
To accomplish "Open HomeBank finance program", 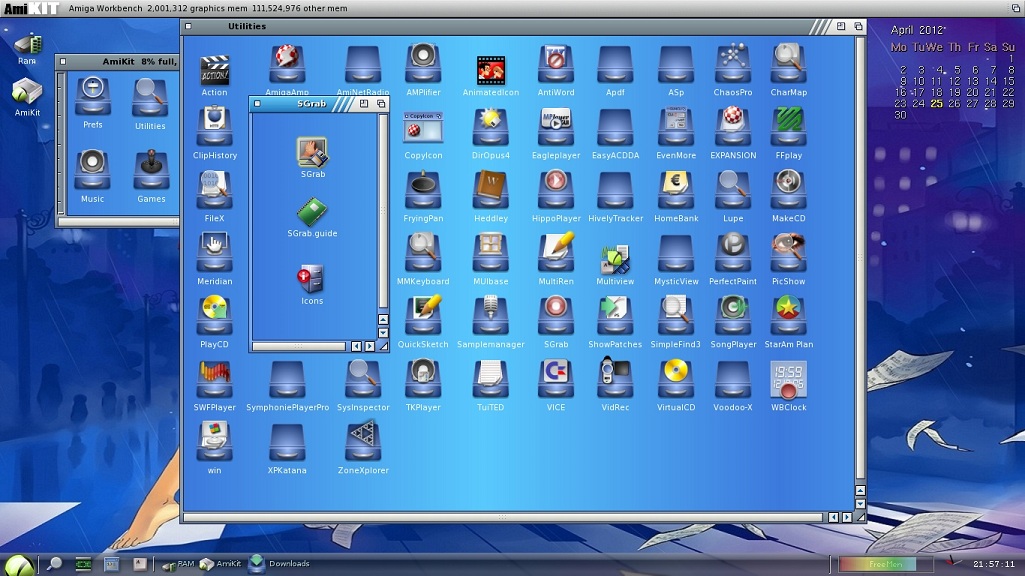I will (676, 190).
